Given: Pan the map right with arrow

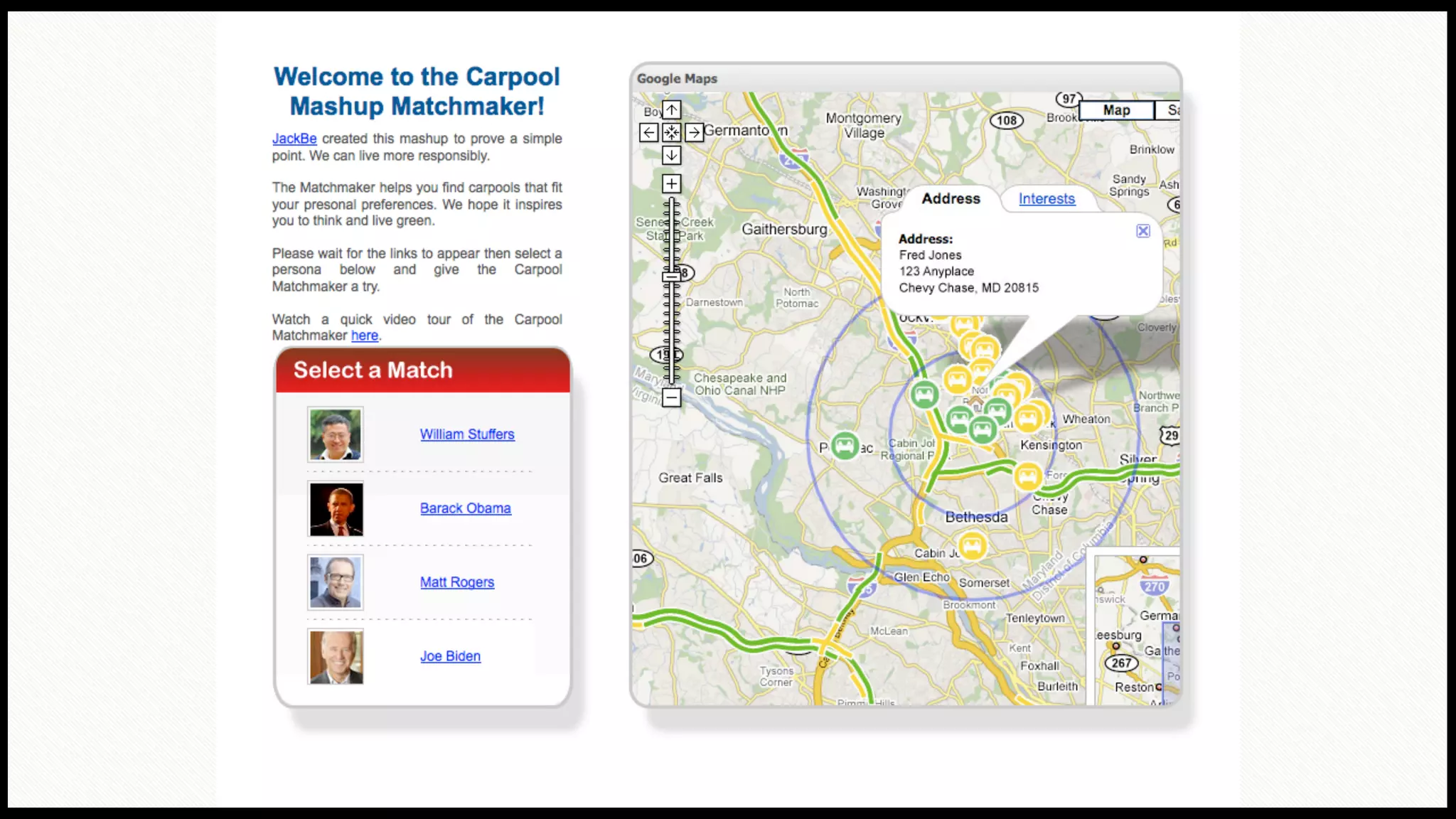Looking at the screenshot, I should pos(694,132).
